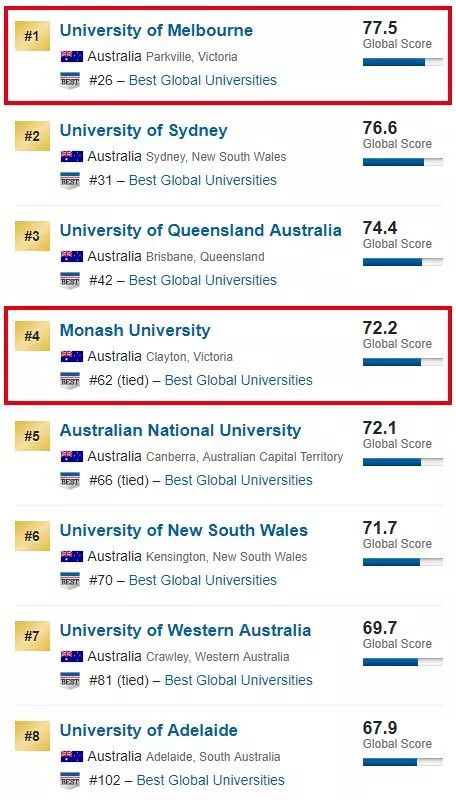
Task: Open University of New South Wales link
Action: [x=184, y=530]
